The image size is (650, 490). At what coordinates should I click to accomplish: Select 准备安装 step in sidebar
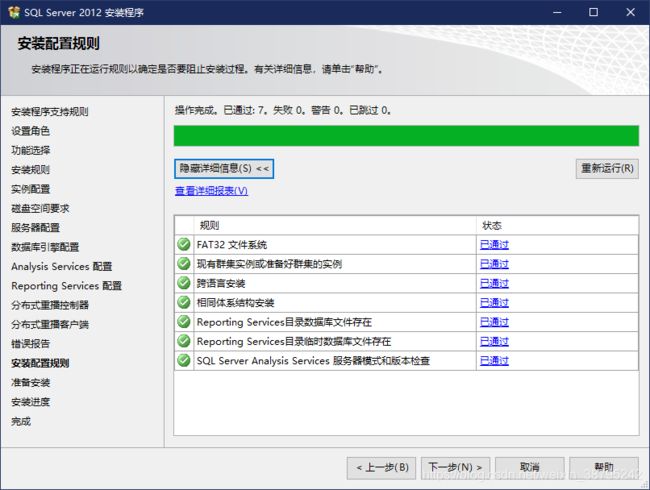[x=31, y=383]
